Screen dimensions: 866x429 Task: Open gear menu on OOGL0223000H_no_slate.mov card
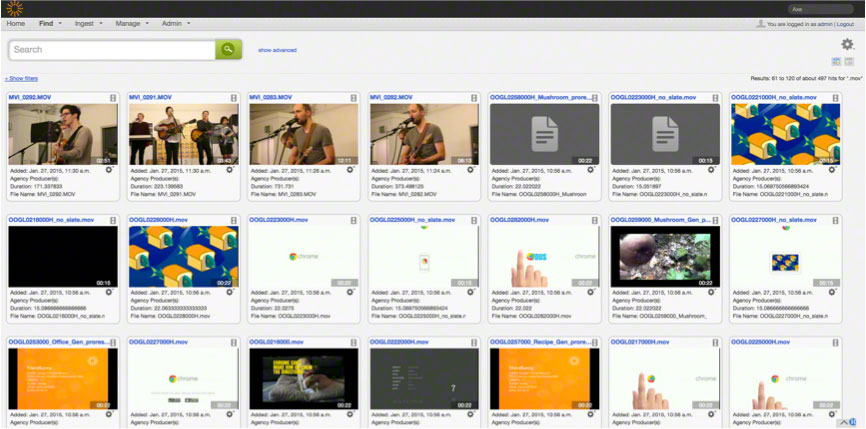[x=711, y=170]
